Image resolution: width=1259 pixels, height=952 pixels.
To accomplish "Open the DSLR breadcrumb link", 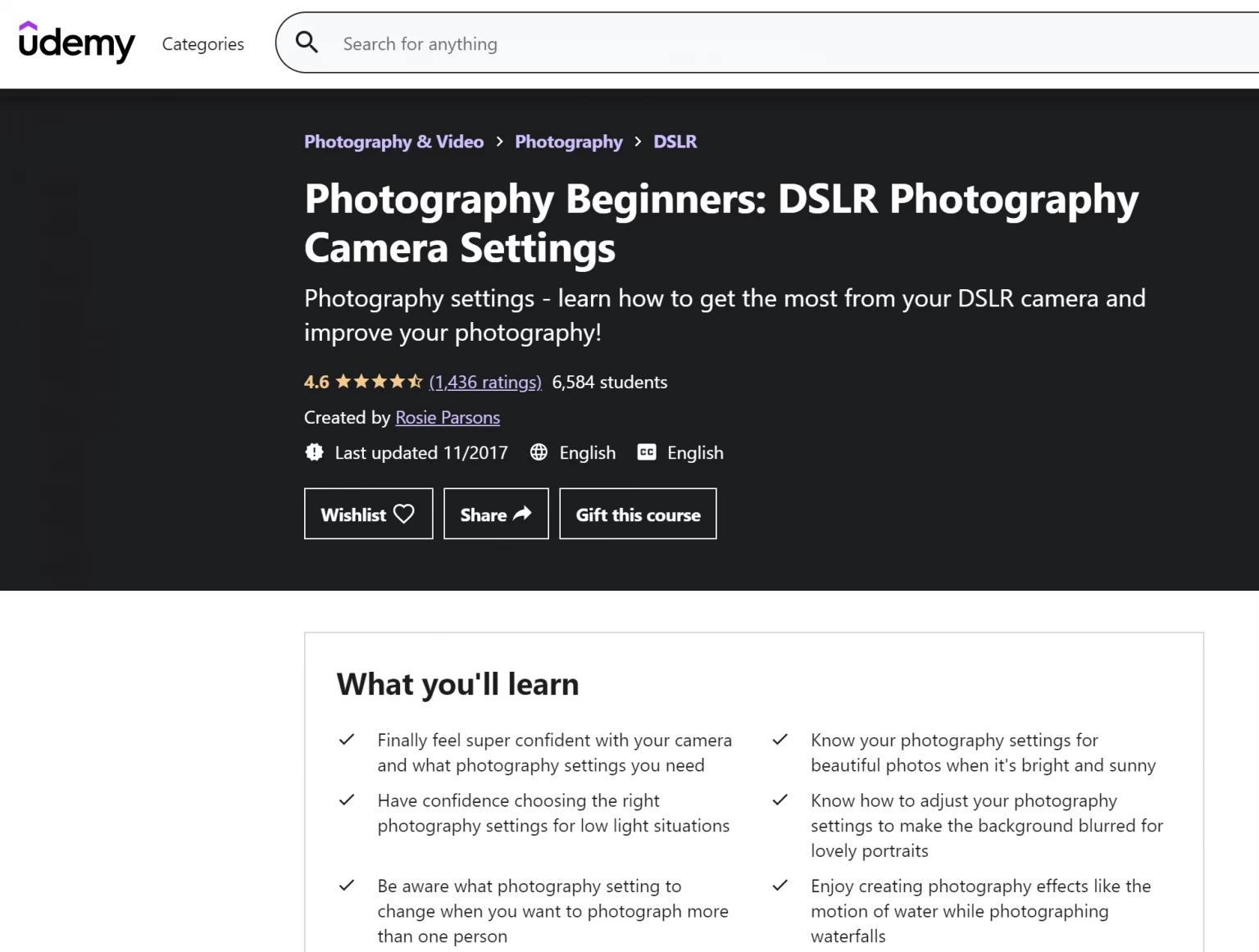I will coord(675,142).
